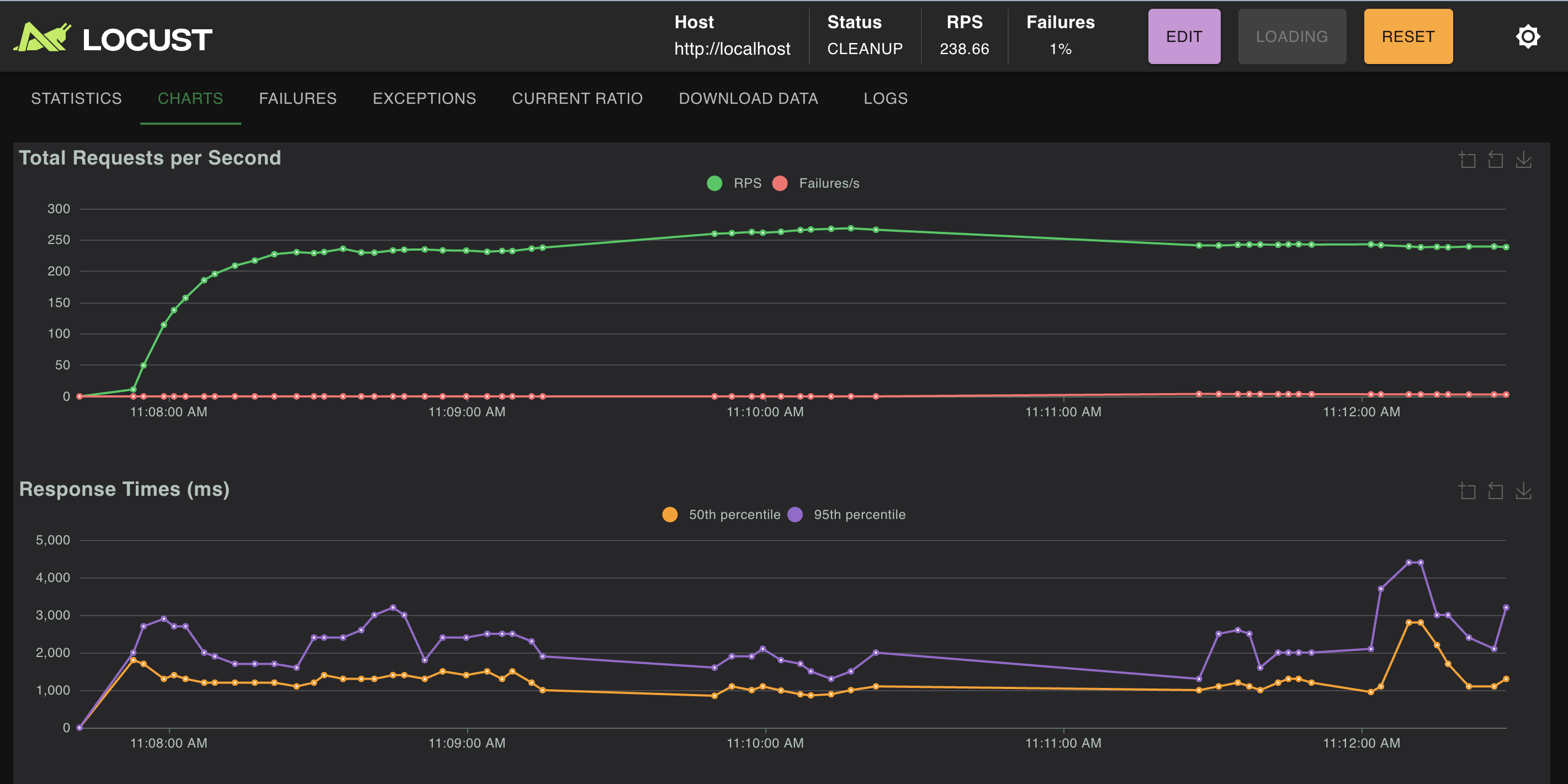Switch to the Statistics tab
The width and height of the screenshot is (1568, 784).
click(x=76, y=99)
